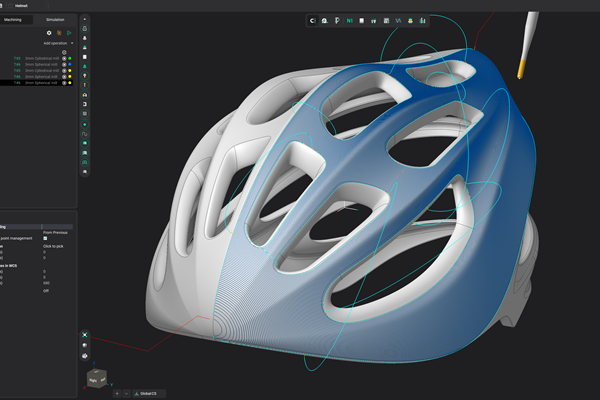Click the Global CS button at bottom
This screenshot has width=600, height=400.
tap(146, 393)
